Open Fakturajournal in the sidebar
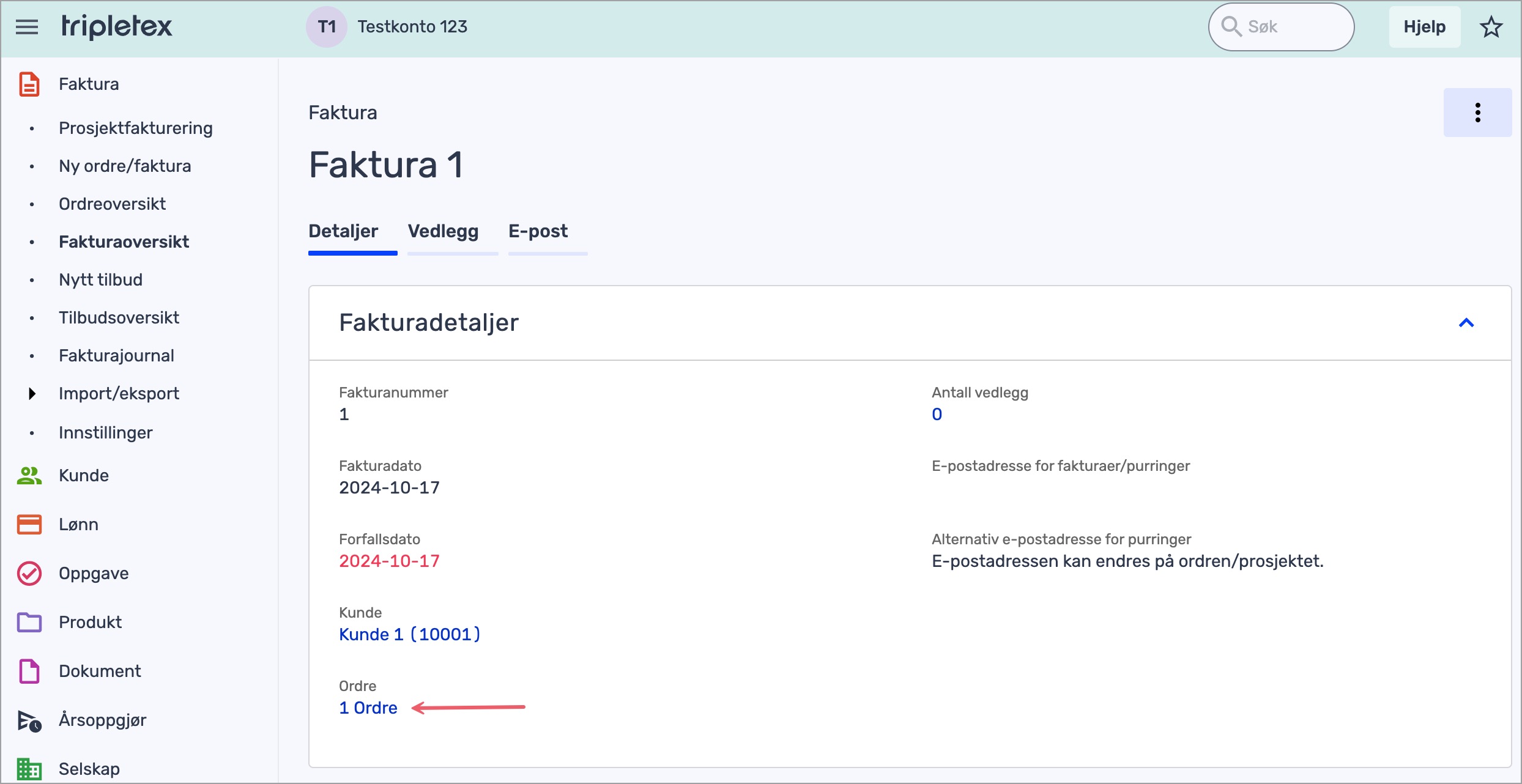Screen dimensions: 1522x784 (x=116, y=356)
